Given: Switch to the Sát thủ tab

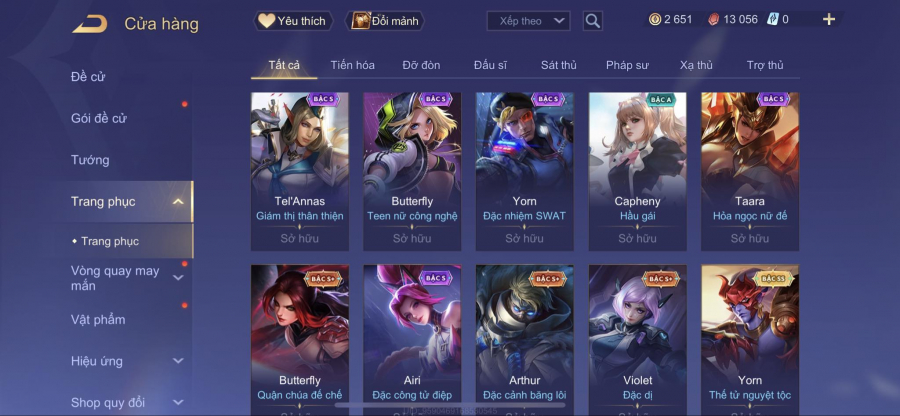Looking at the screenshot, I should click(x=558, y=65).
